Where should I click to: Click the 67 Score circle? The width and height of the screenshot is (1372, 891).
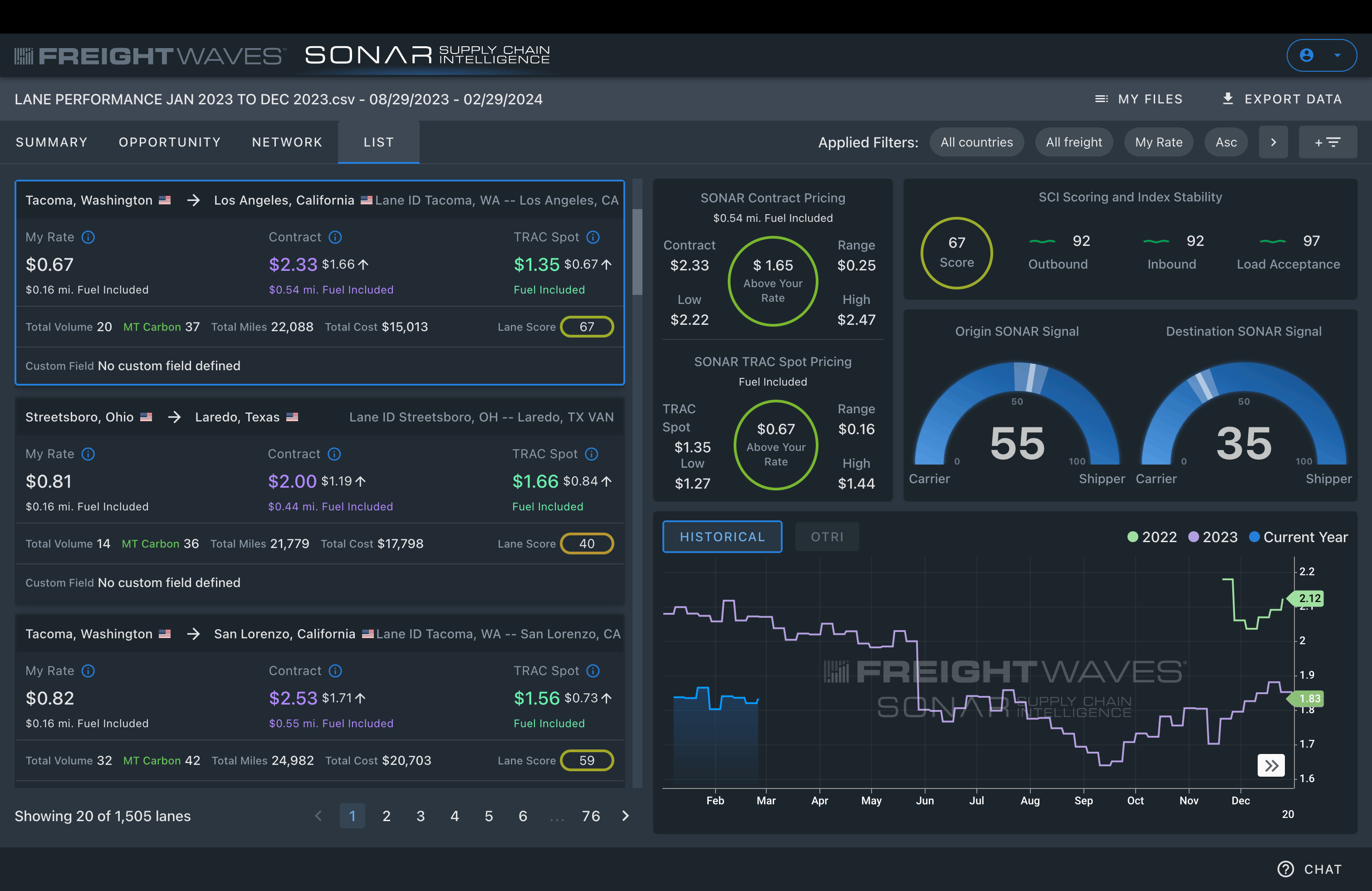(956, 252)
